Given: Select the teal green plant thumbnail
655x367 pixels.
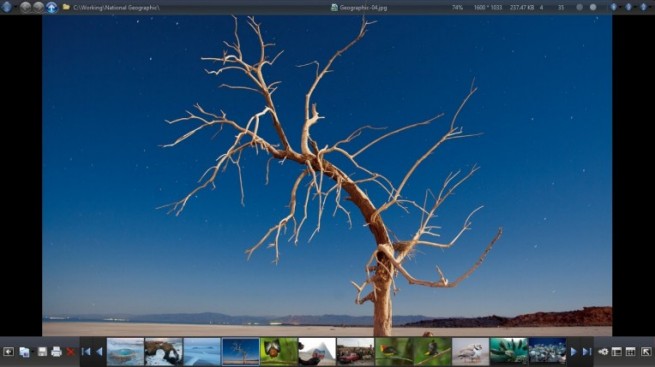Looking at the screenshot, I should pos(509,352).
